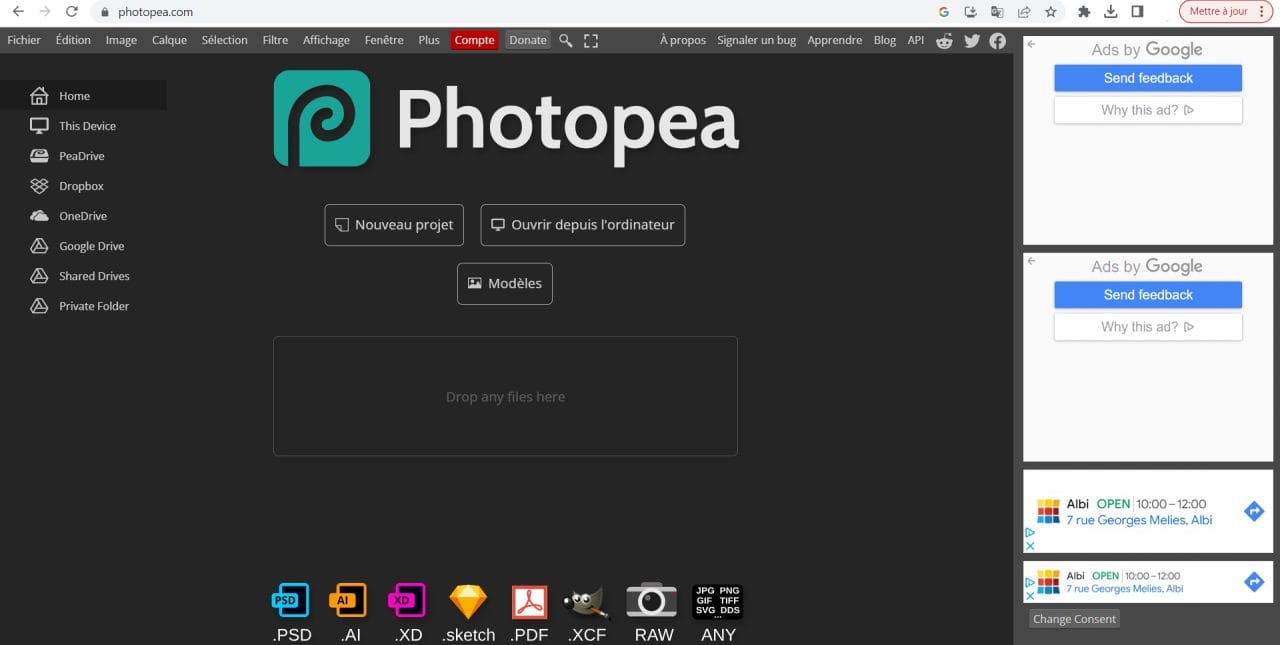Click the search magnifier icon in menu bar
Screen dimensions: 1280x645
(x=566, y=40)
